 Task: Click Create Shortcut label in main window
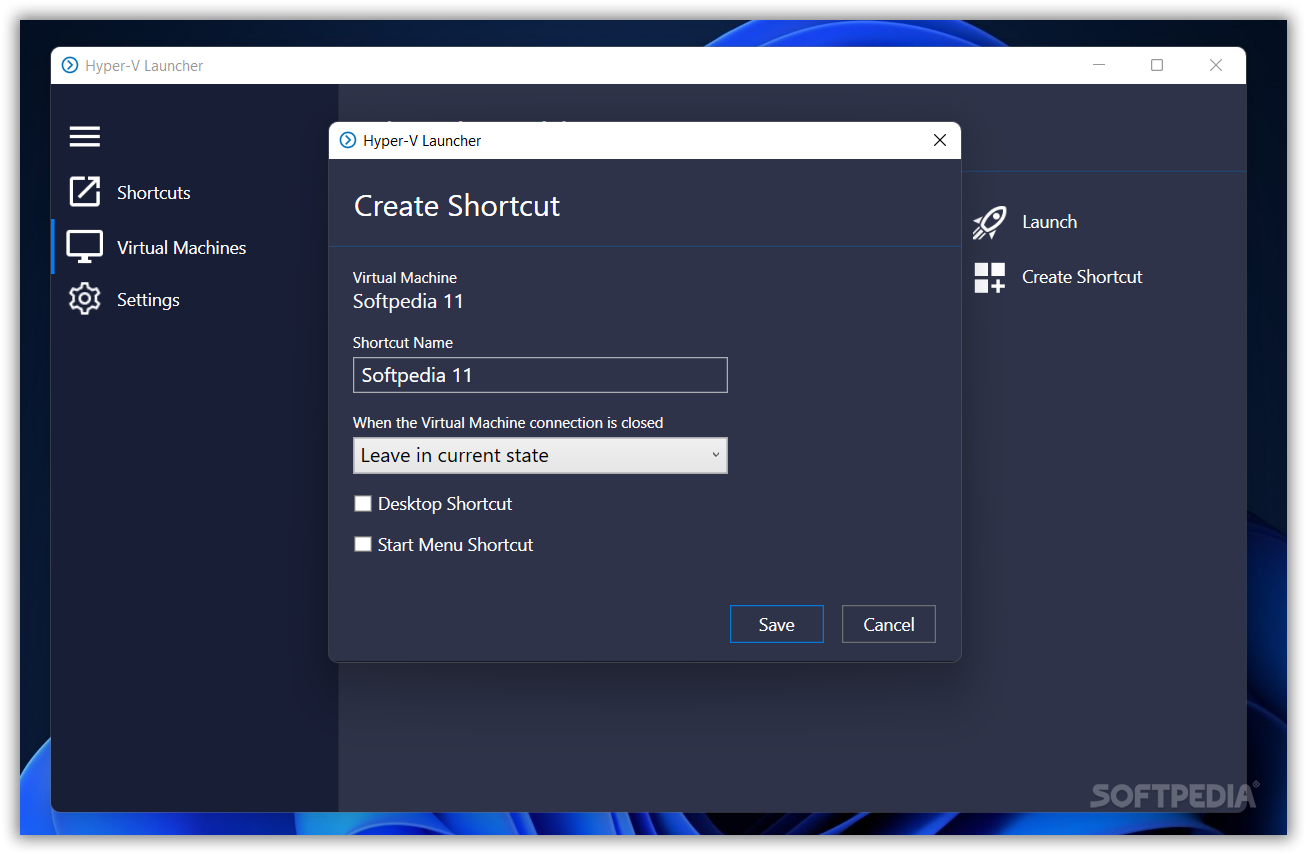point(1082,277)
